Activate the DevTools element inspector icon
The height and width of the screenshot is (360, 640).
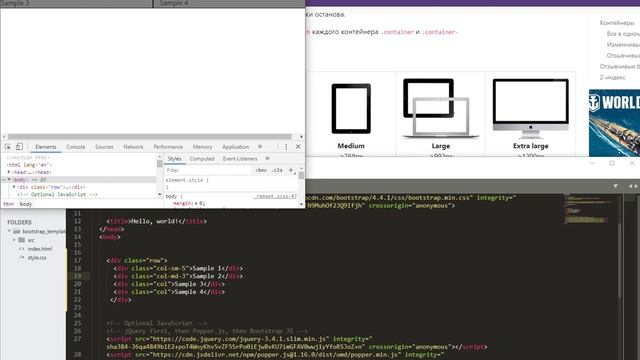(x=8, y=147)
